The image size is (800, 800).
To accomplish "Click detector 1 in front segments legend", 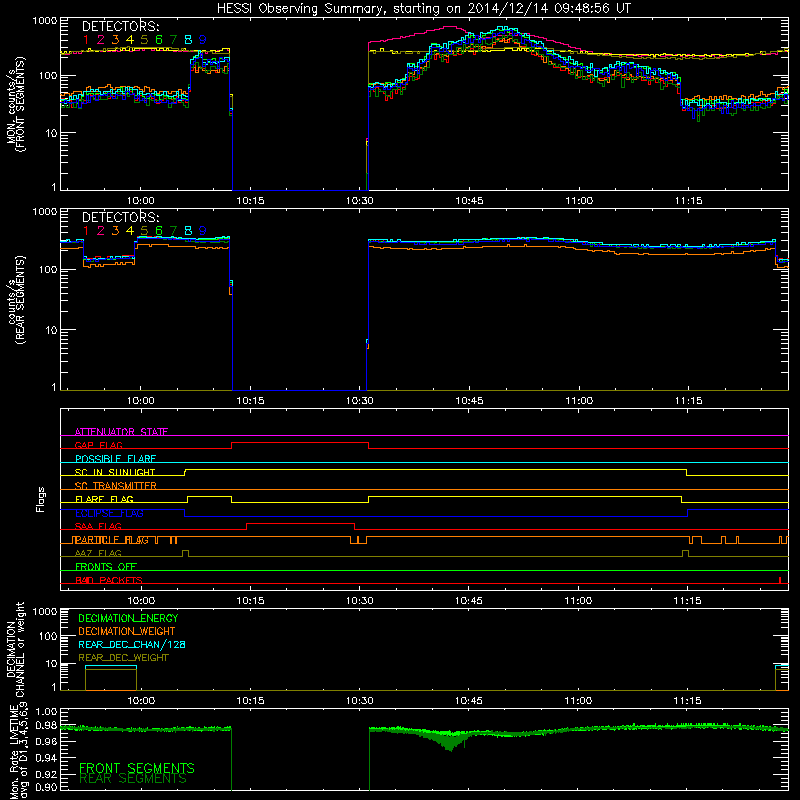I will point(86,39).
